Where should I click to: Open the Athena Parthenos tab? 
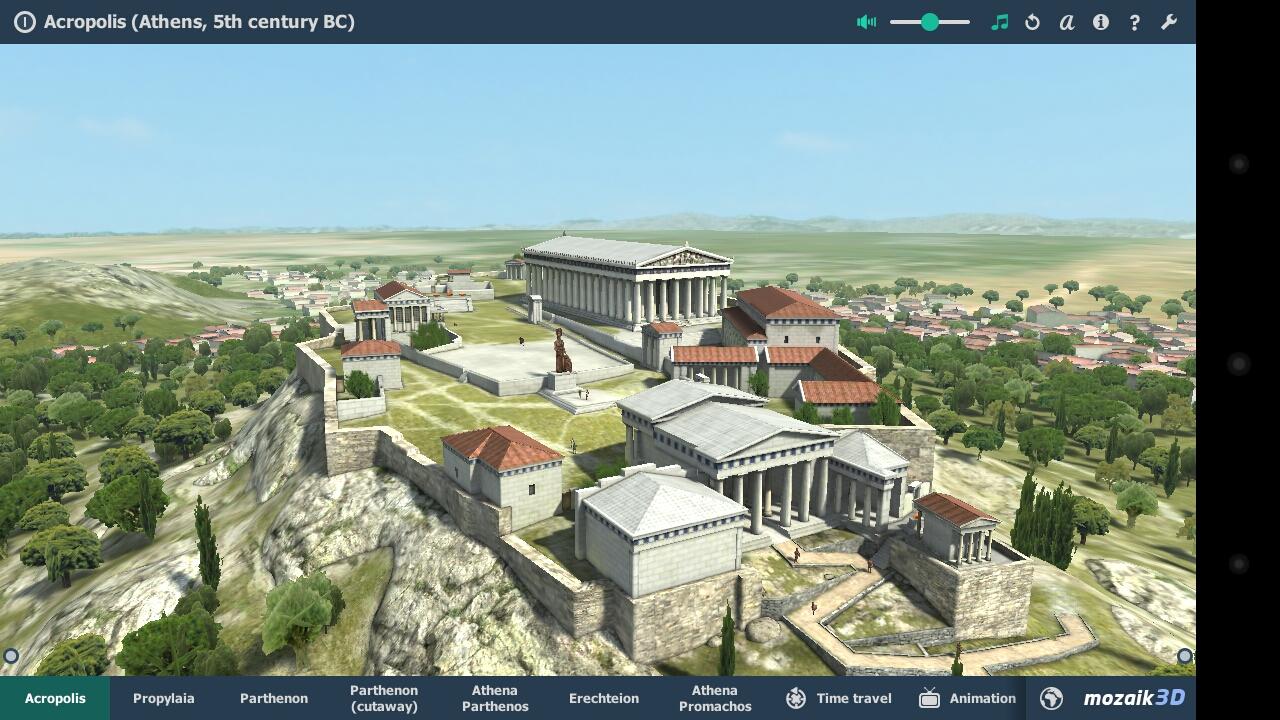[x=495, y=698]
